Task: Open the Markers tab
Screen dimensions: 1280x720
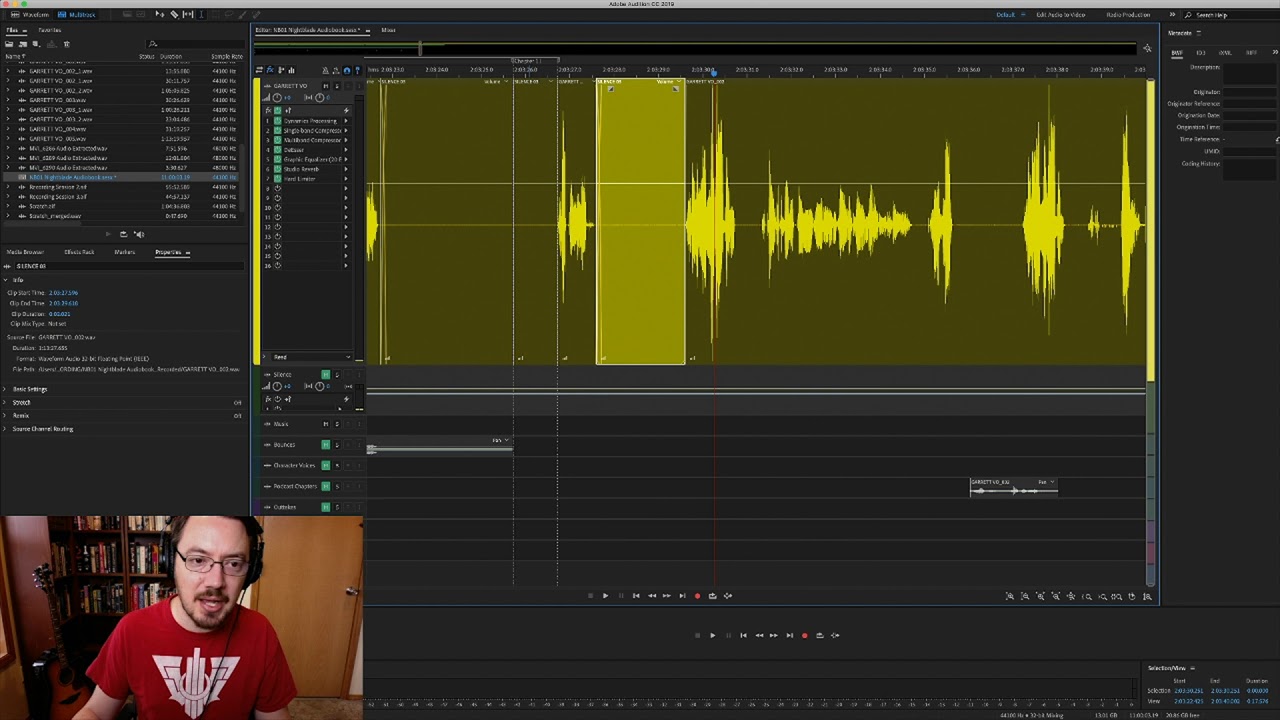Action: [124, 252]
